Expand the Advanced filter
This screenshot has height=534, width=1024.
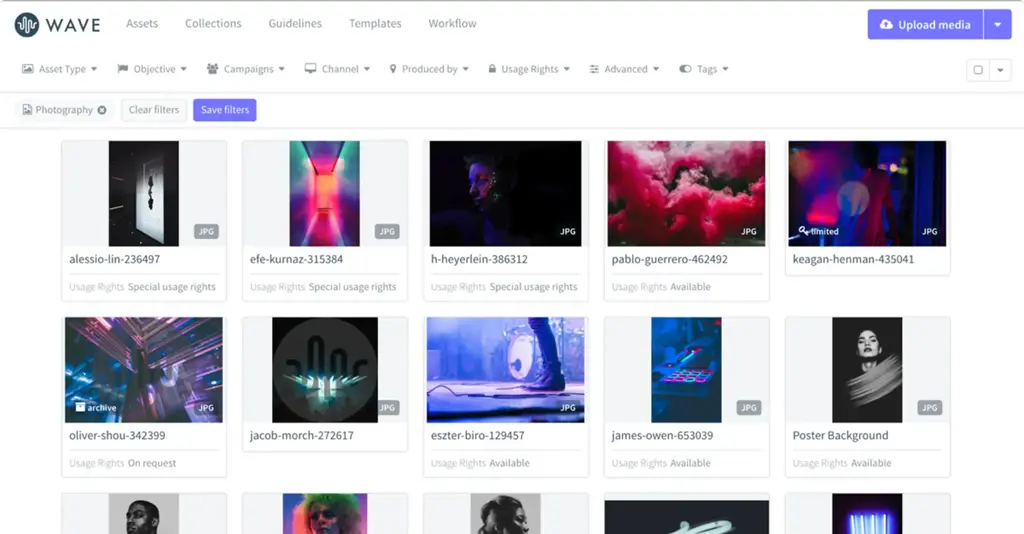(x=624, y=69)
